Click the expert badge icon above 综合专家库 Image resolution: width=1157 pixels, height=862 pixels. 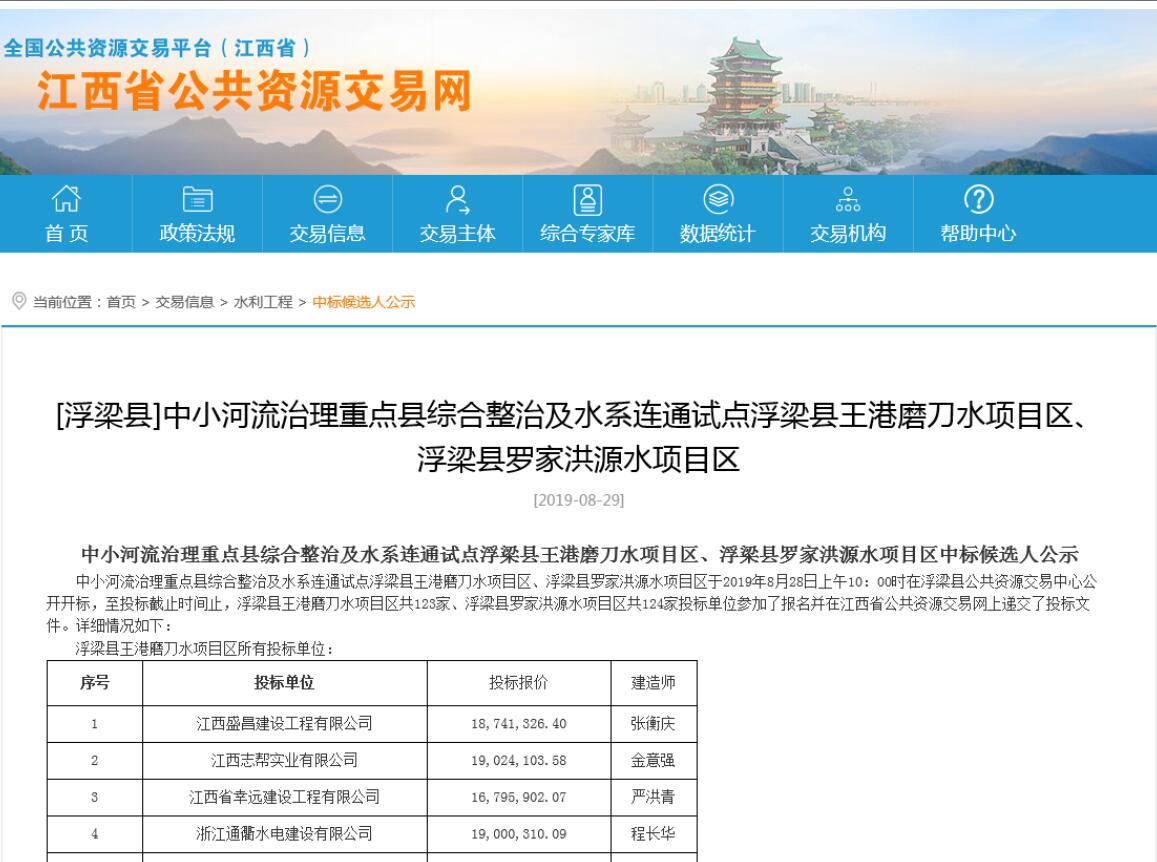point(587,199)
